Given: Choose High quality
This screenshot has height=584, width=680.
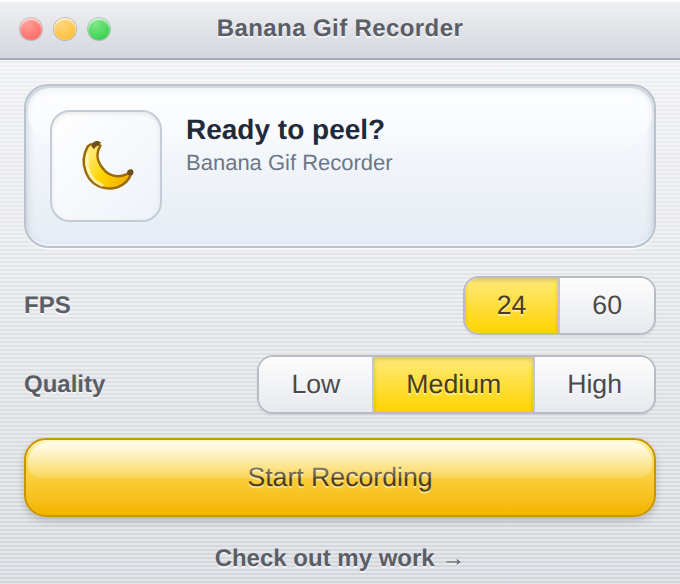Looking at the screenshot, I should pyautogui.click(x=595, y=384).
